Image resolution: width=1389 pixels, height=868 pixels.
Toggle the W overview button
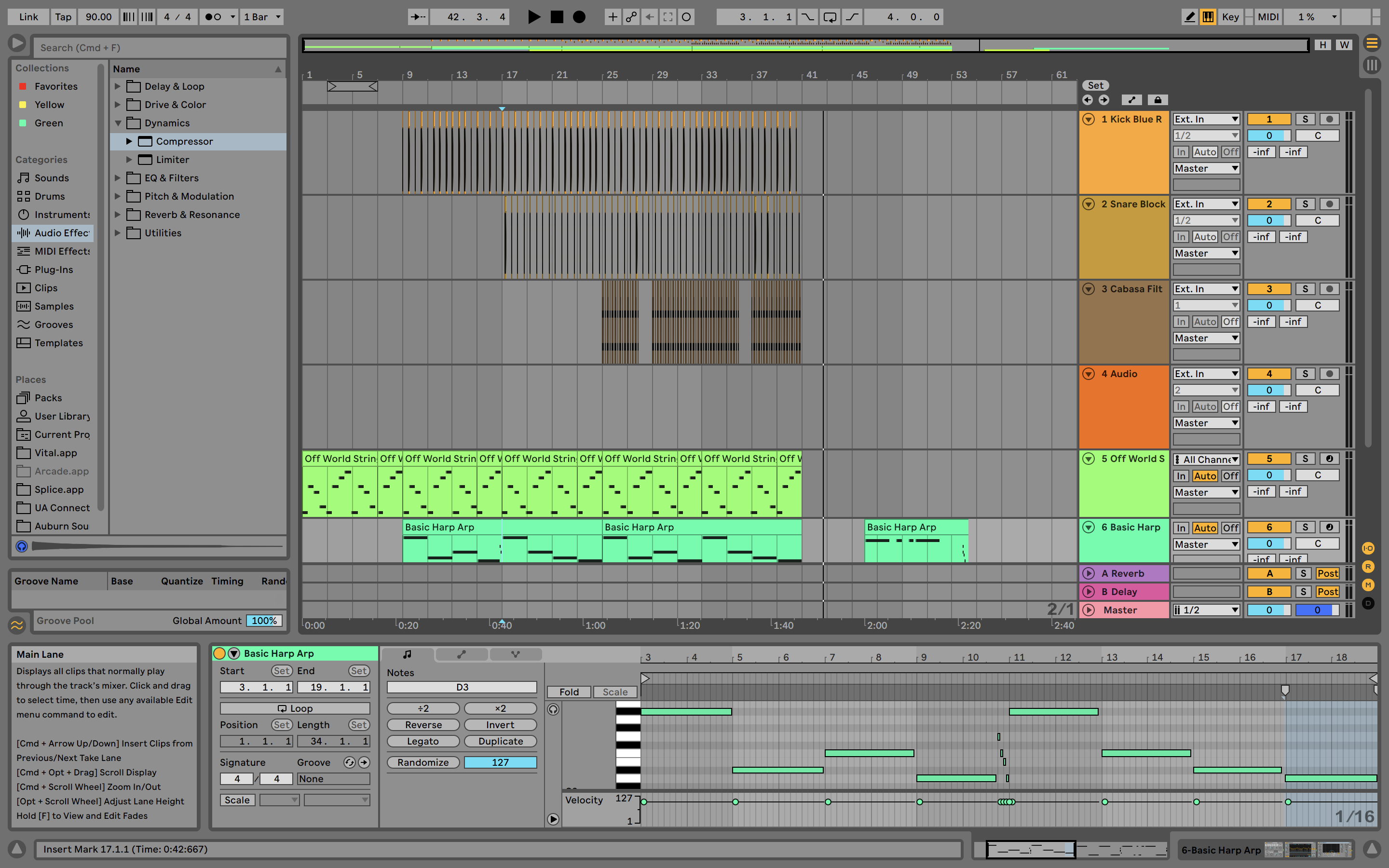[x=1344, y=44]
